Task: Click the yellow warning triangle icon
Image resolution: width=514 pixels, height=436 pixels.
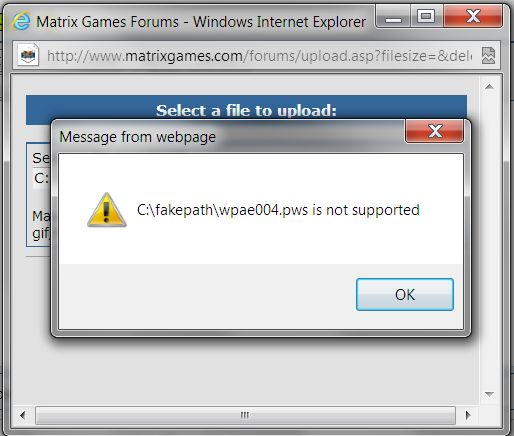Action: click(x=107, y=210)
